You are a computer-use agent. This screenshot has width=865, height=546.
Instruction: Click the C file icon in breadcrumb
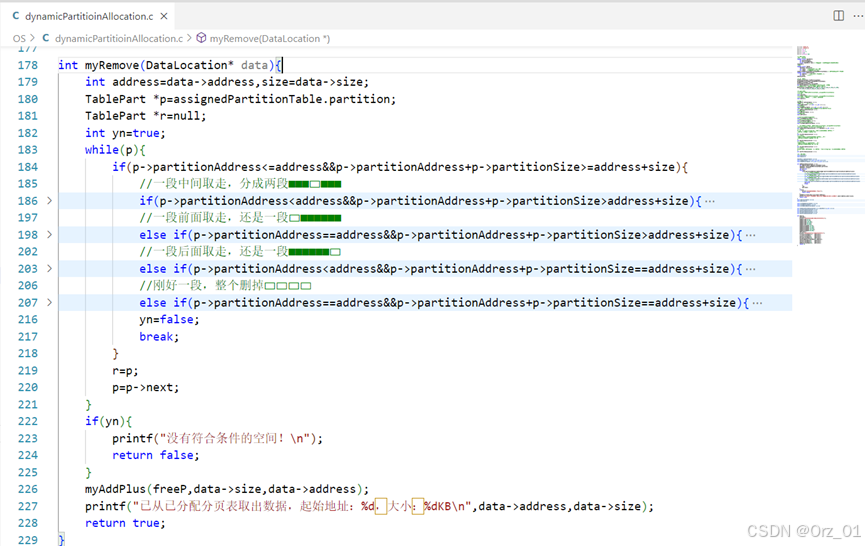click(x=46, y=38)
